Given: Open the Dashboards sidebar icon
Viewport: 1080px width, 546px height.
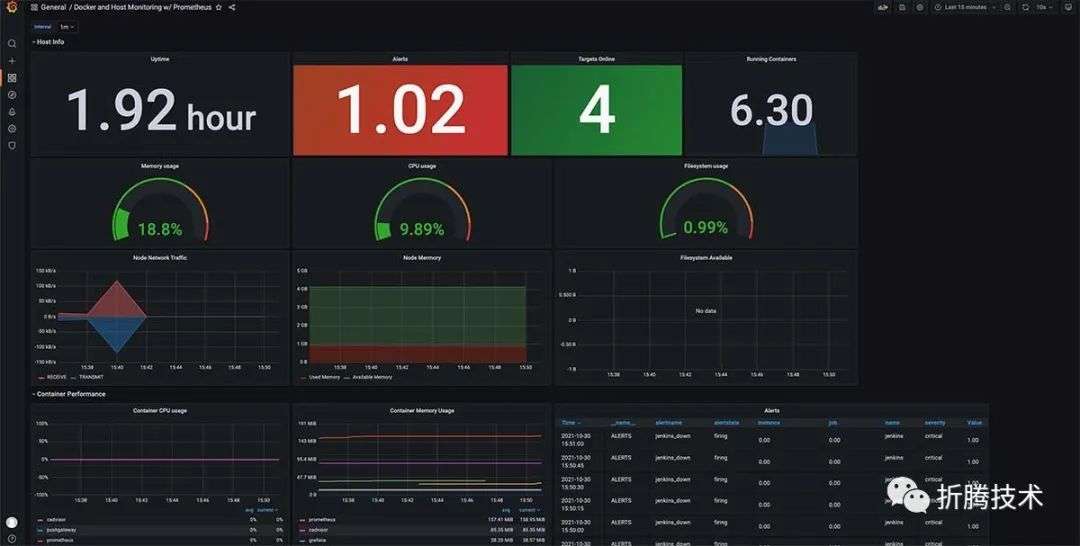Looking at the screenshot, I should click(12, 78).
